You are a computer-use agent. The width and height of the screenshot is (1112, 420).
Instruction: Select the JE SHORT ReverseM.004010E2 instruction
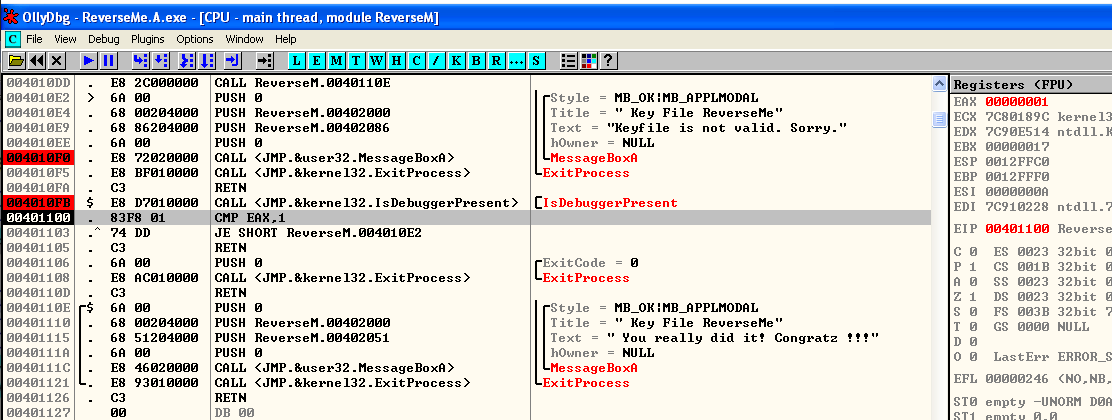point(316,233)
